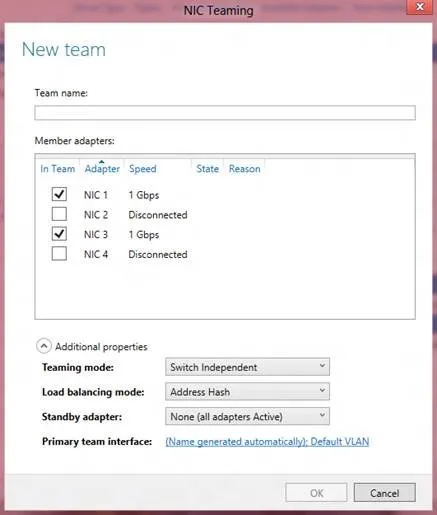Focus the Team name text field
Screen dimensions: 437x515
(x=225, y=113)
